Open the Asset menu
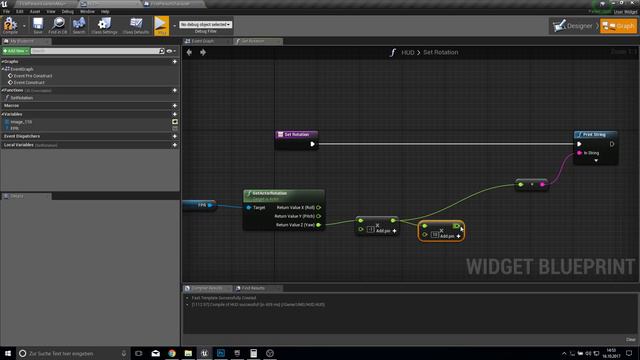The image size is (640, 360). (x=35, y=11)
